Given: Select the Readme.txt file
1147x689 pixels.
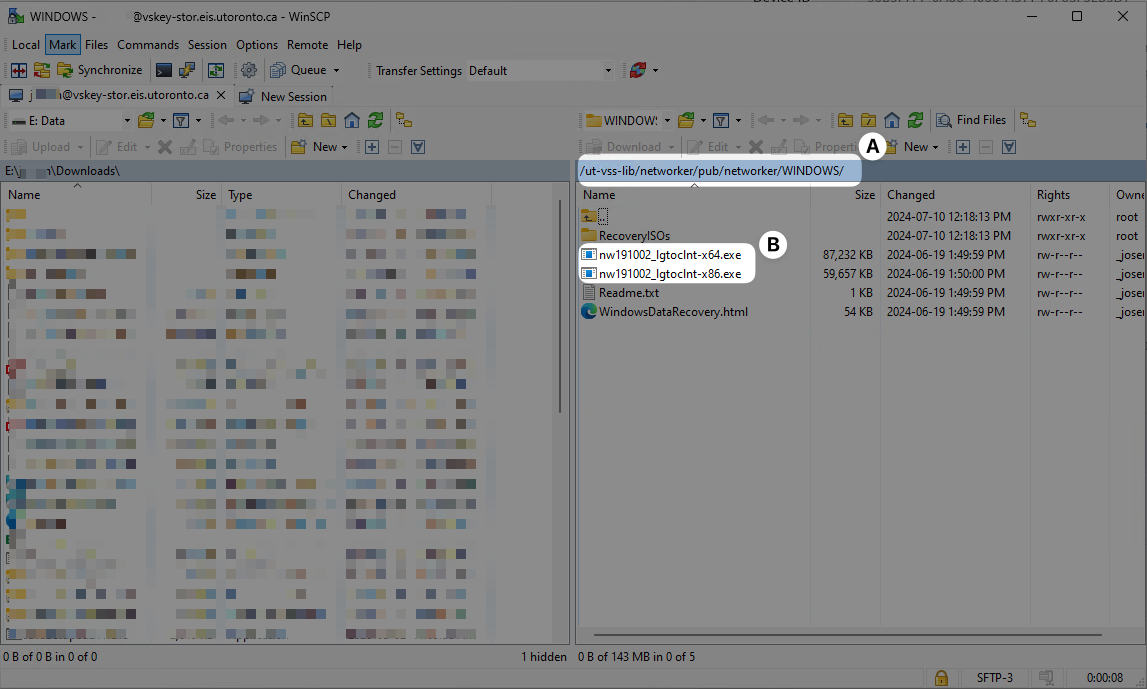Looking at the screenshot, I should pos(620,293).
